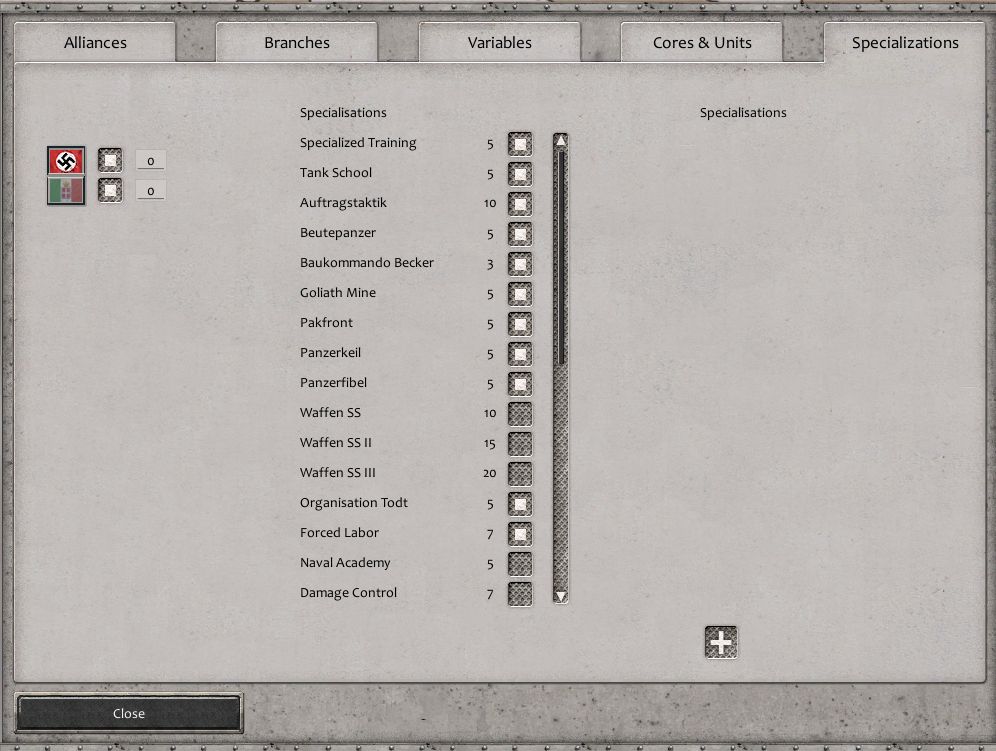Enable the Tank School specialisation
The height and width of the screenshot is (751, 996).
520,174
